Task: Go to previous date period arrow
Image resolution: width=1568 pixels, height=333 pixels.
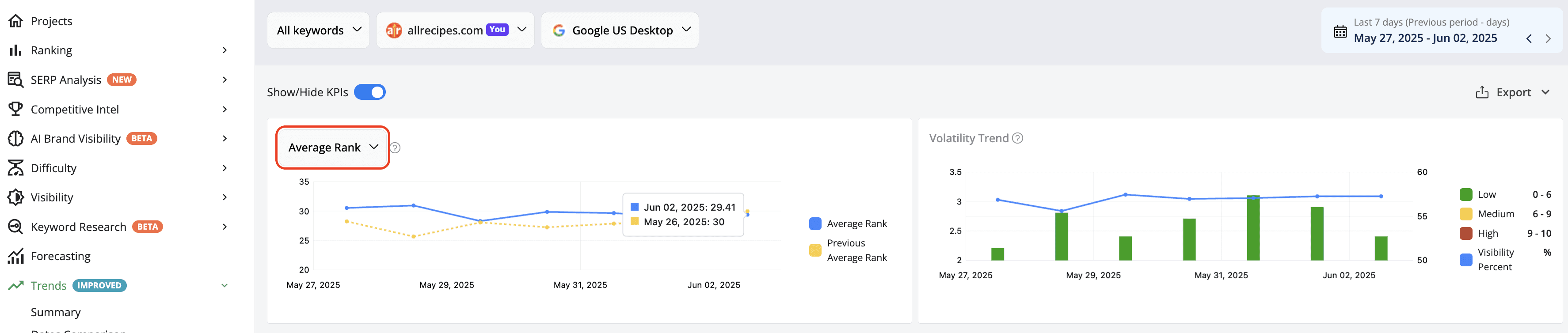Action: 1528,39
